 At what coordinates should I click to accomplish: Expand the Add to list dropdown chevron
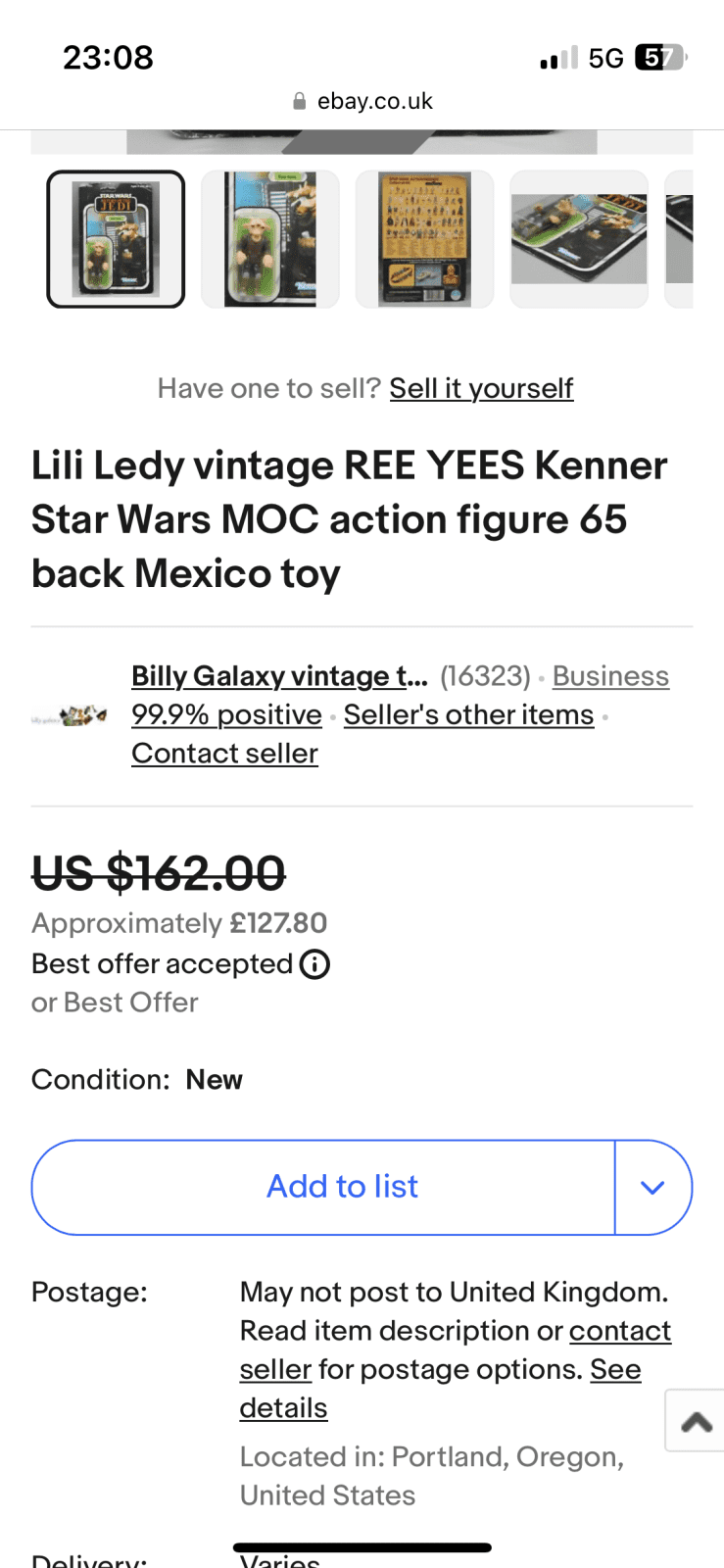652,1187
